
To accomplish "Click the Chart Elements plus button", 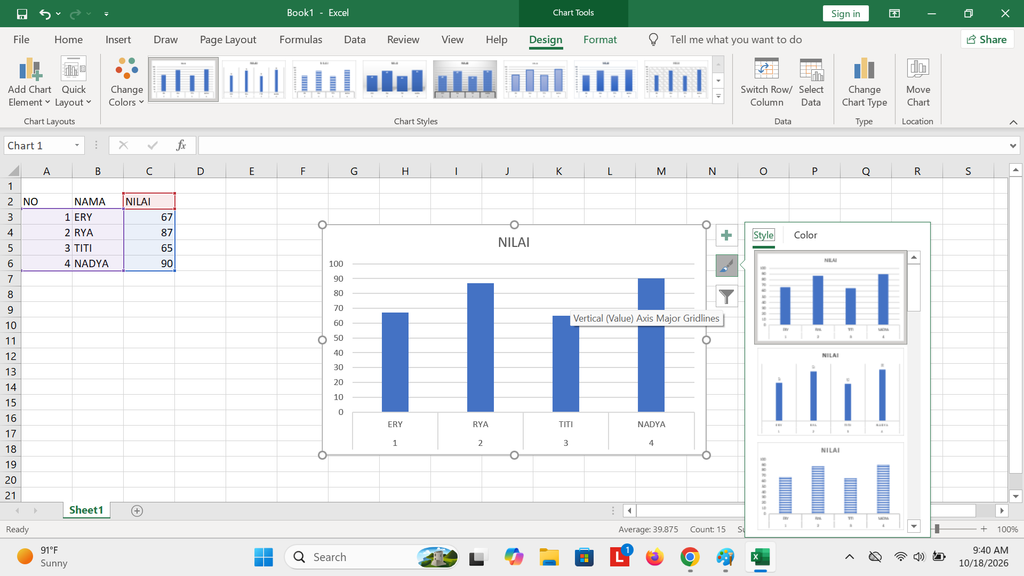I will click(x=726, y=235).
